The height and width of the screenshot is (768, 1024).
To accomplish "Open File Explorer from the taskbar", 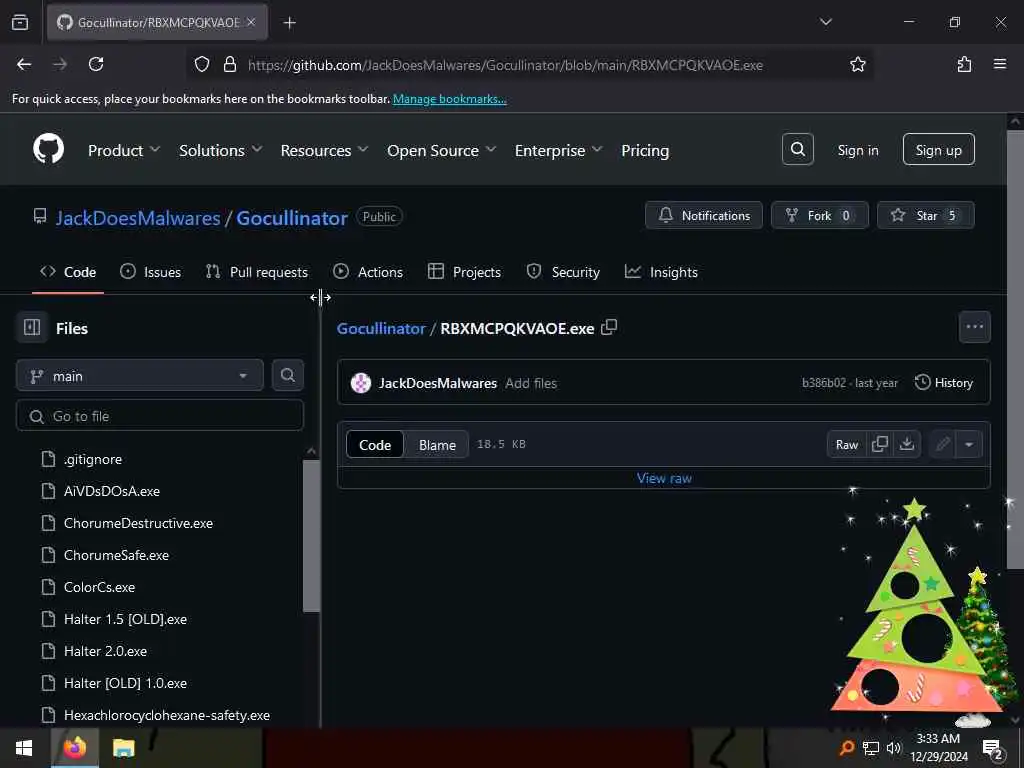I will pos(123,748).
